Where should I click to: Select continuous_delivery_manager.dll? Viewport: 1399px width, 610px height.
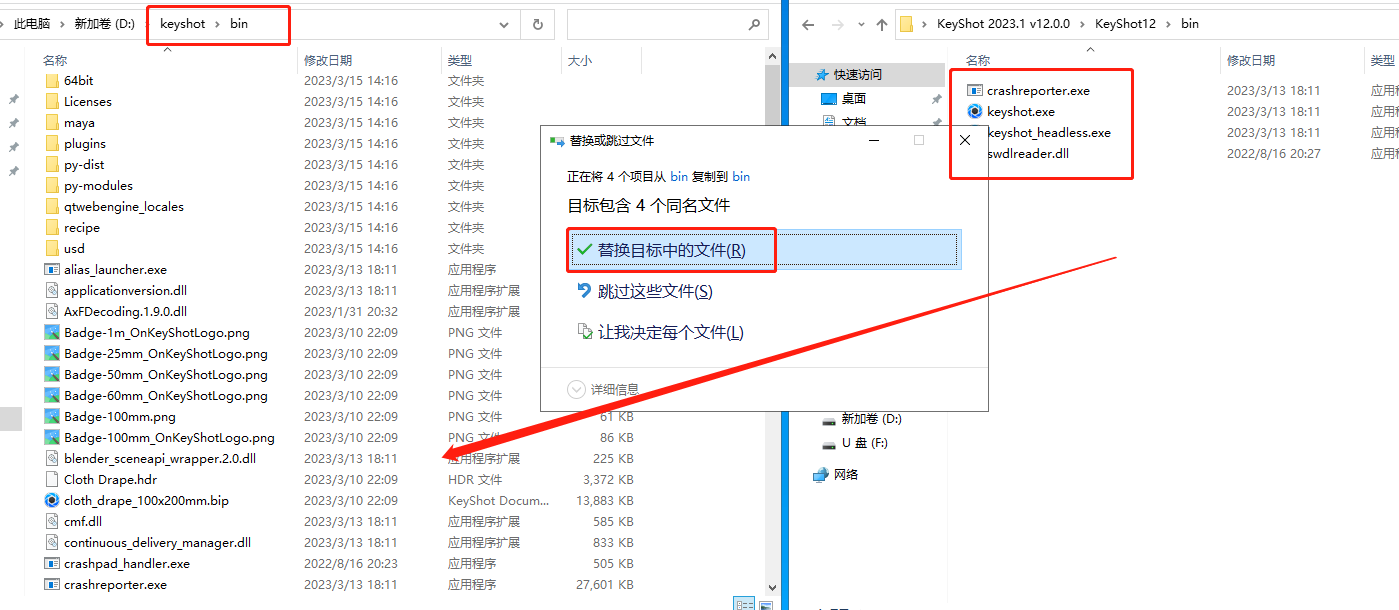pos(157,542)
